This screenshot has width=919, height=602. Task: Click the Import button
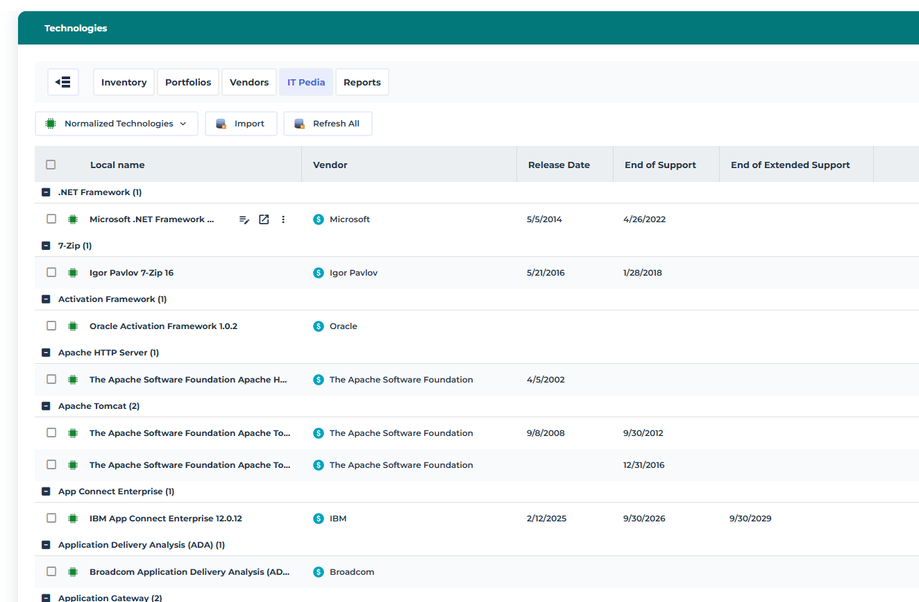241,124
